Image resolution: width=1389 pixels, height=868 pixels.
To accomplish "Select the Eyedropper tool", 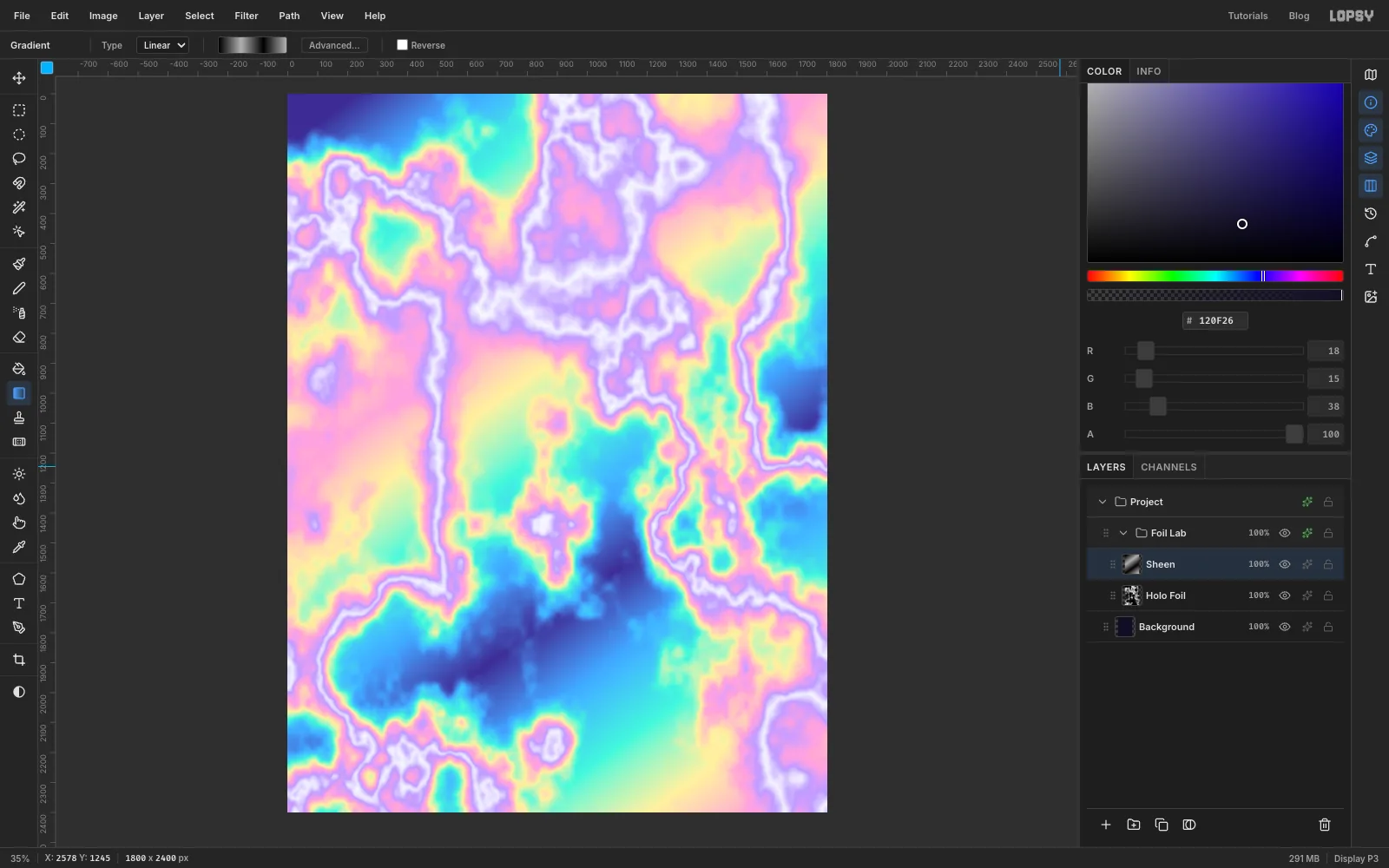I will click(19, 547).
